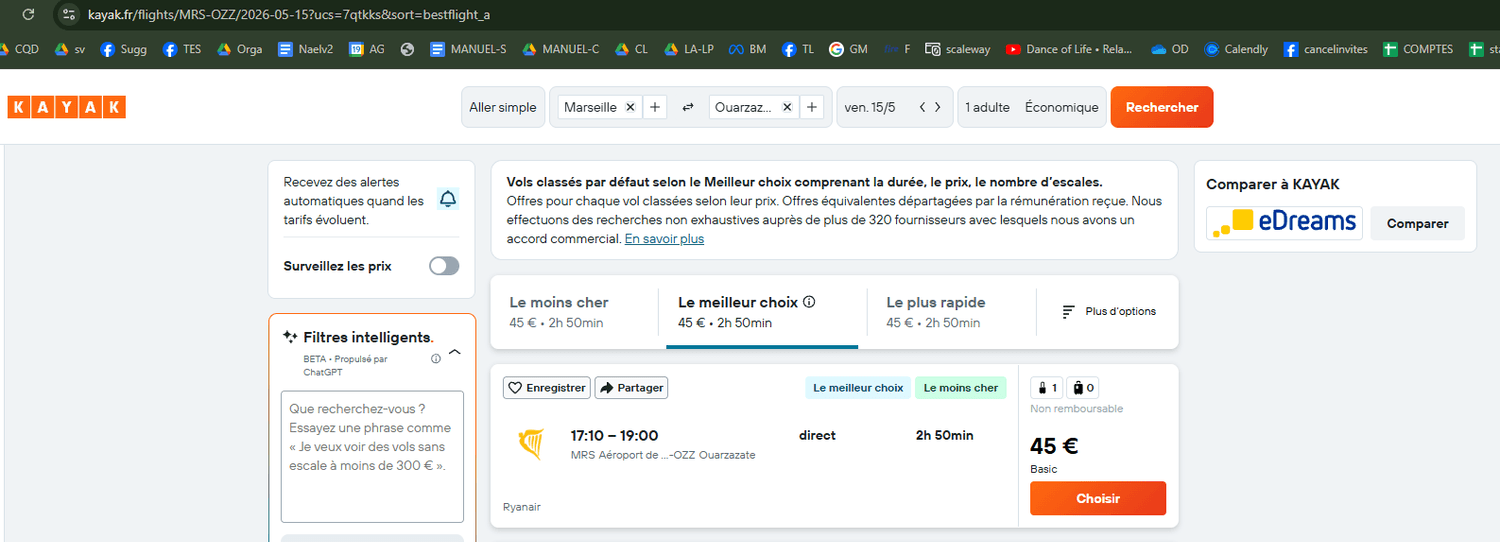Remove Ouarzazate from destination field

787,107
